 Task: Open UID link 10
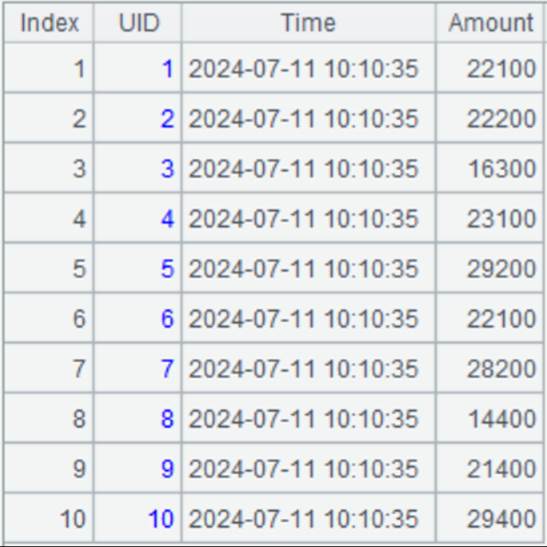pyautogui.click(x=161, y=519)
